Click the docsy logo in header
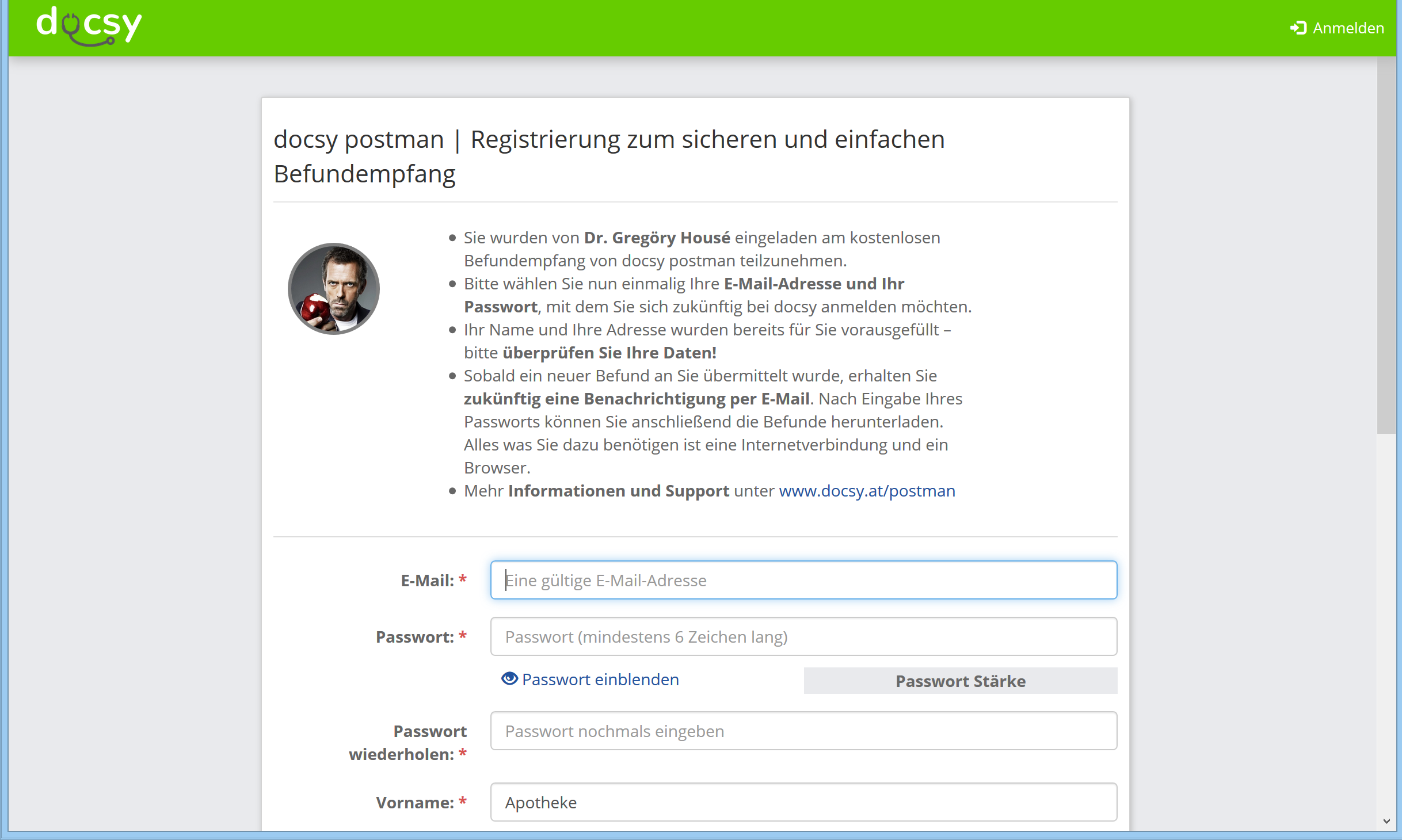The width and height of the screenshot is (1402, 840). (x=89, y=26)
